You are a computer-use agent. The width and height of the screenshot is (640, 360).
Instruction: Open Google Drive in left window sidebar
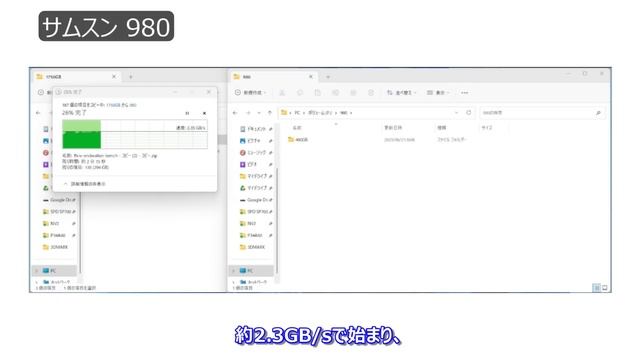point(60,200)
